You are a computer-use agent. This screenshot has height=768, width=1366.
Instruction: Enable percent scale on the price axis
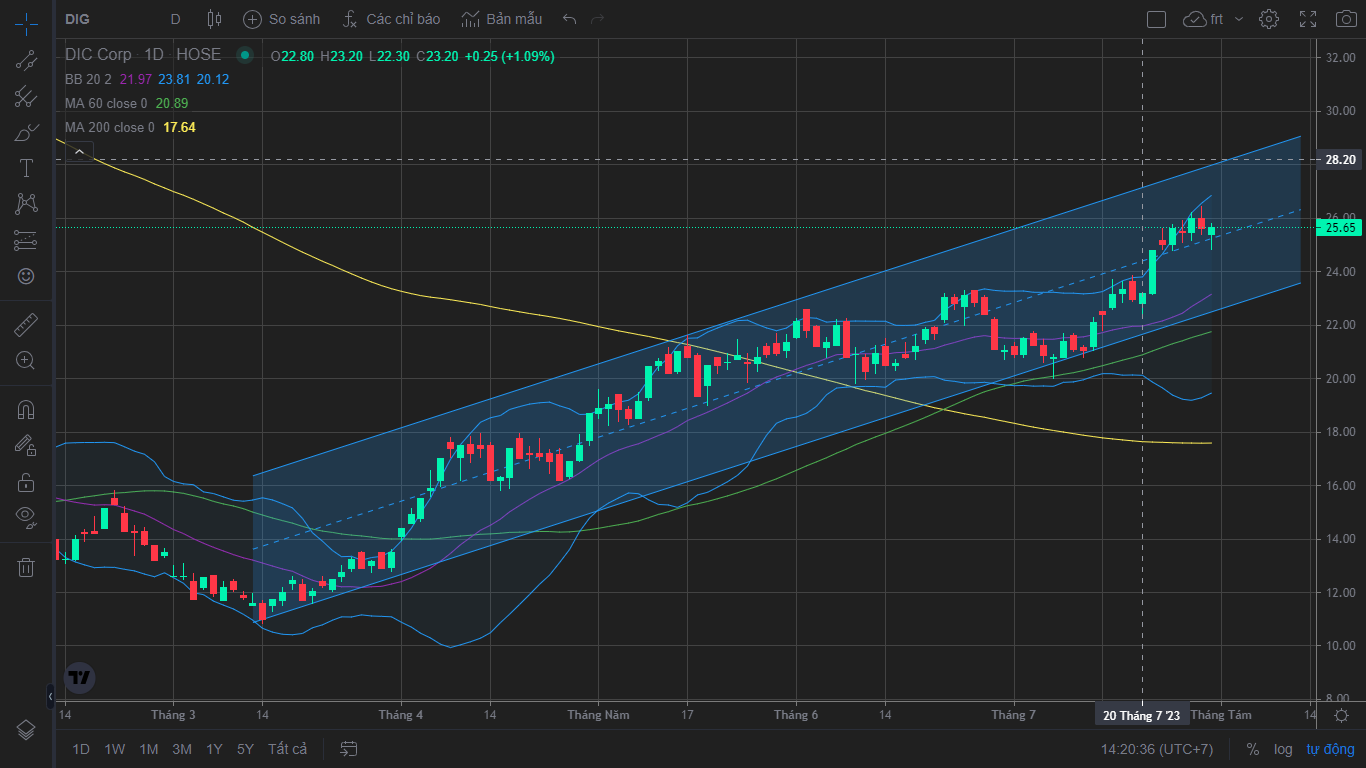[x=1253, y=749]
